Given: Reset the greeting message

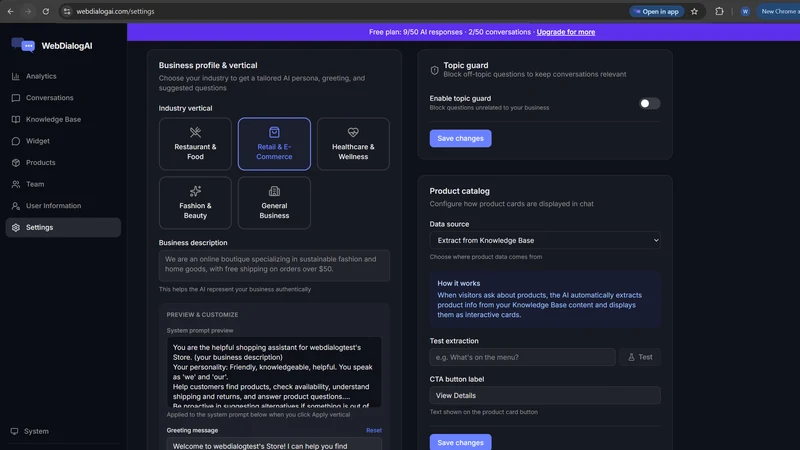Looking at the screenshot, I should (x=373, y=430).
